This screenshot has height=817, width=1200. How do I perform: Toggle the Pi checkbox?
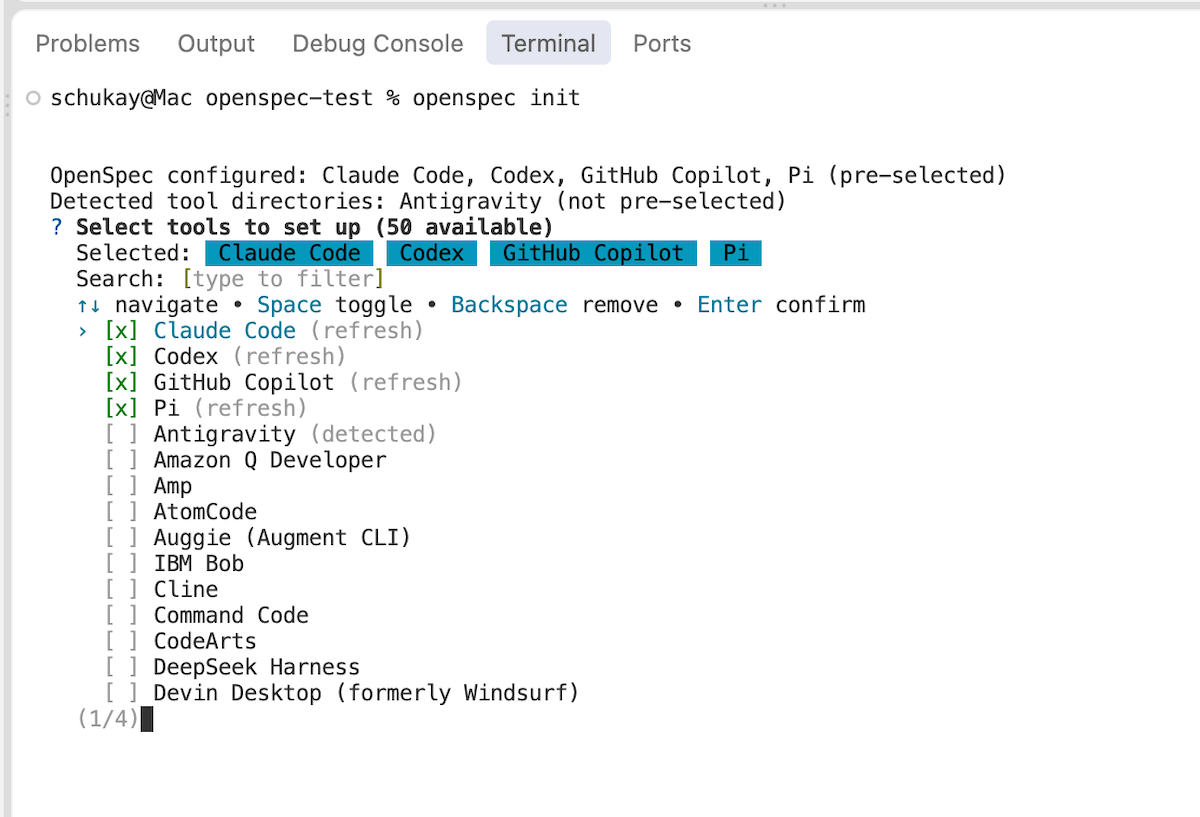click(x=122, y=409)
